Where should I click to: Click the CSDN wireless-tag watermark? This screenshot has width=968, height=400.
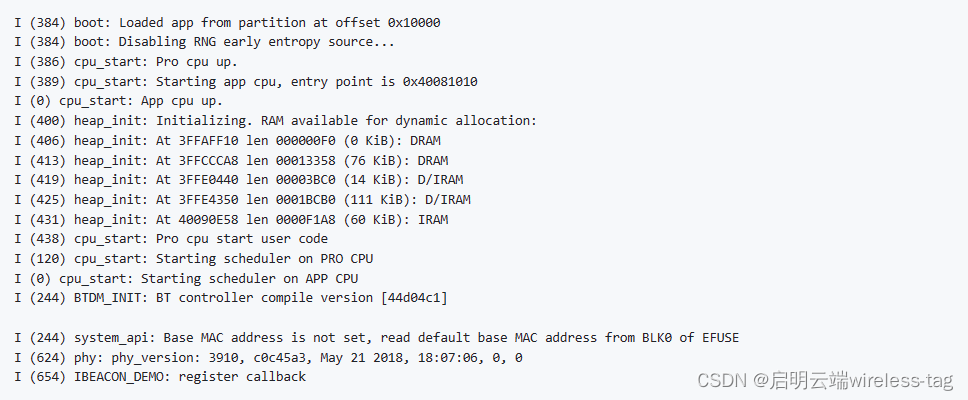(825, 380)
